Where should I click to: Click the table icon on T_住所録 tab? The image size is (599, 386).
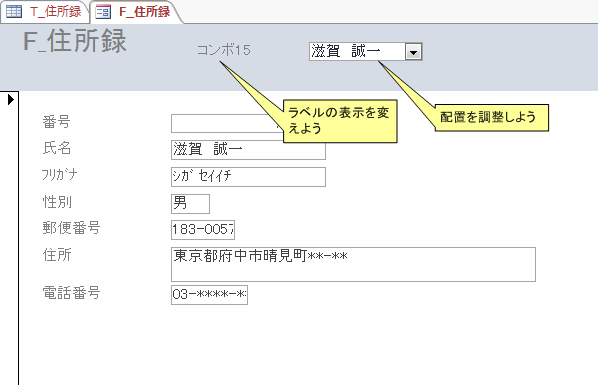tap(14, 12)
